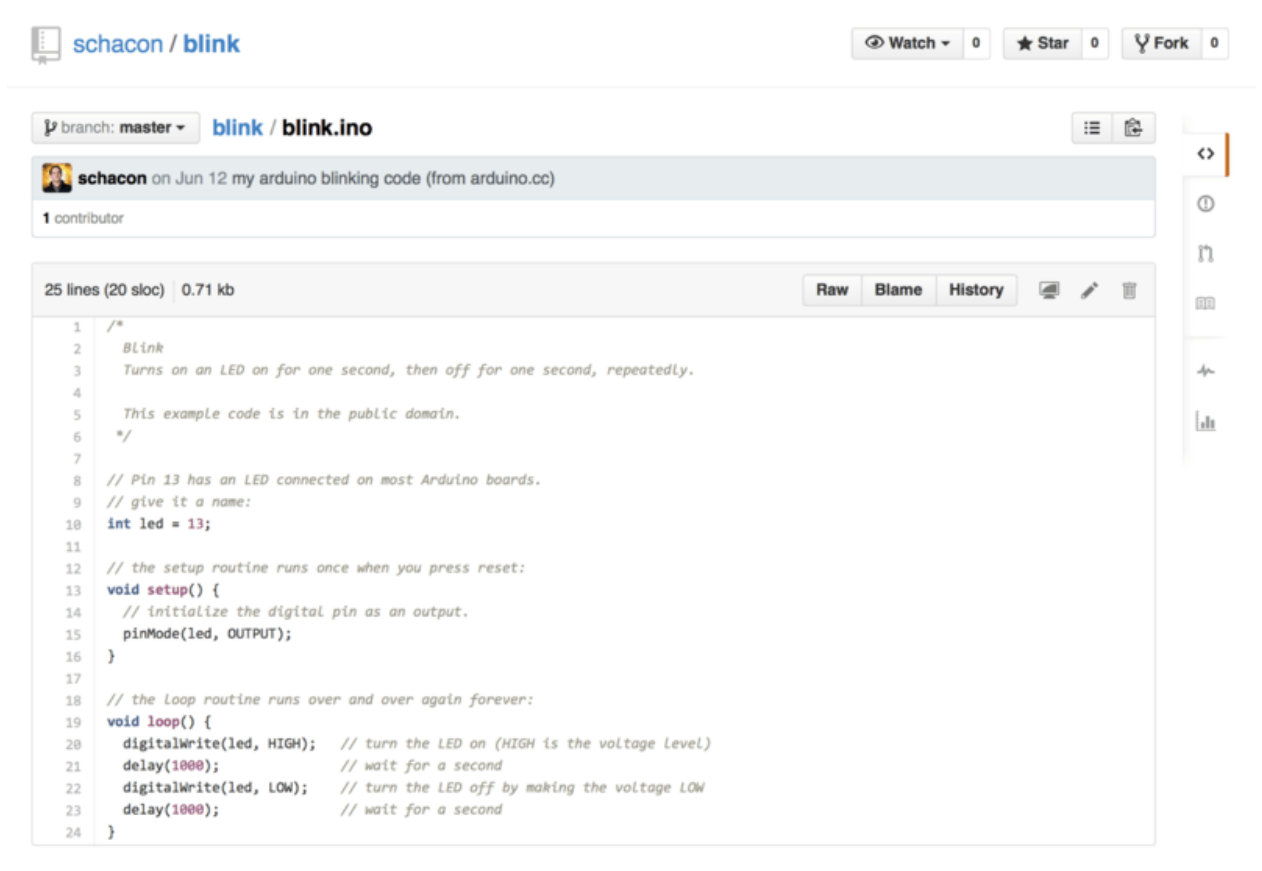Open the Pull Requests sidebar icon

(1206, 254)
